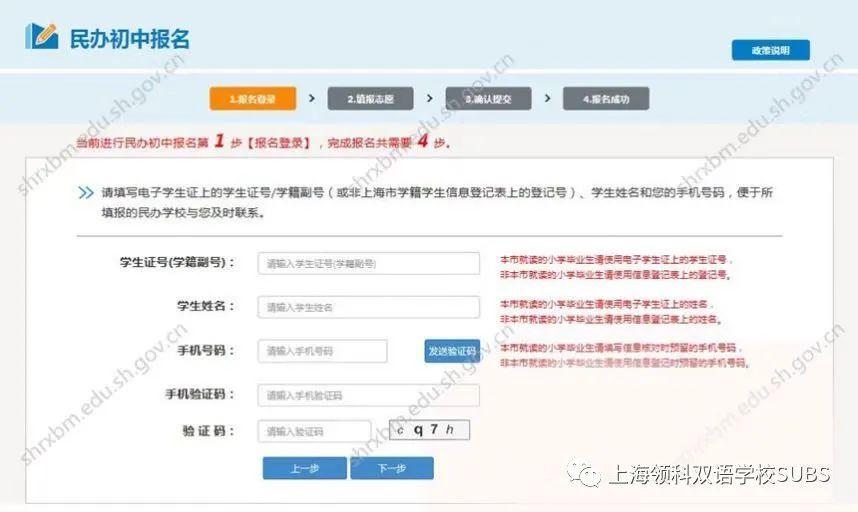Viewport: 858px width, 512px height.
Task: Select step 3.确认提交 tab
Action: [x=488, y=99]
